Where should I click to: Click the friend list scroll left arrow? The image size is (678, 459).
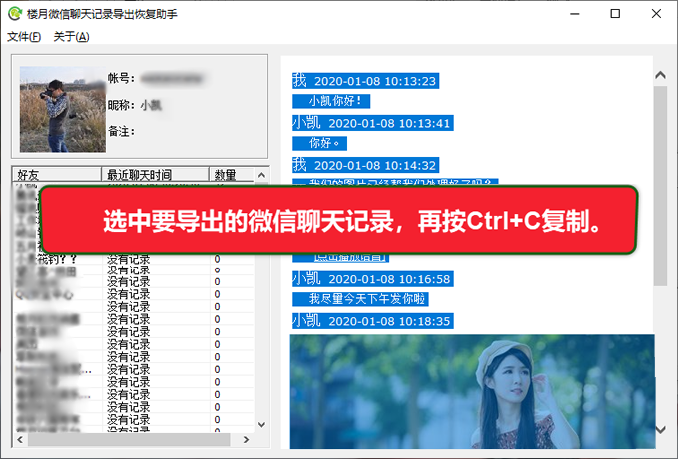(20, 440)
